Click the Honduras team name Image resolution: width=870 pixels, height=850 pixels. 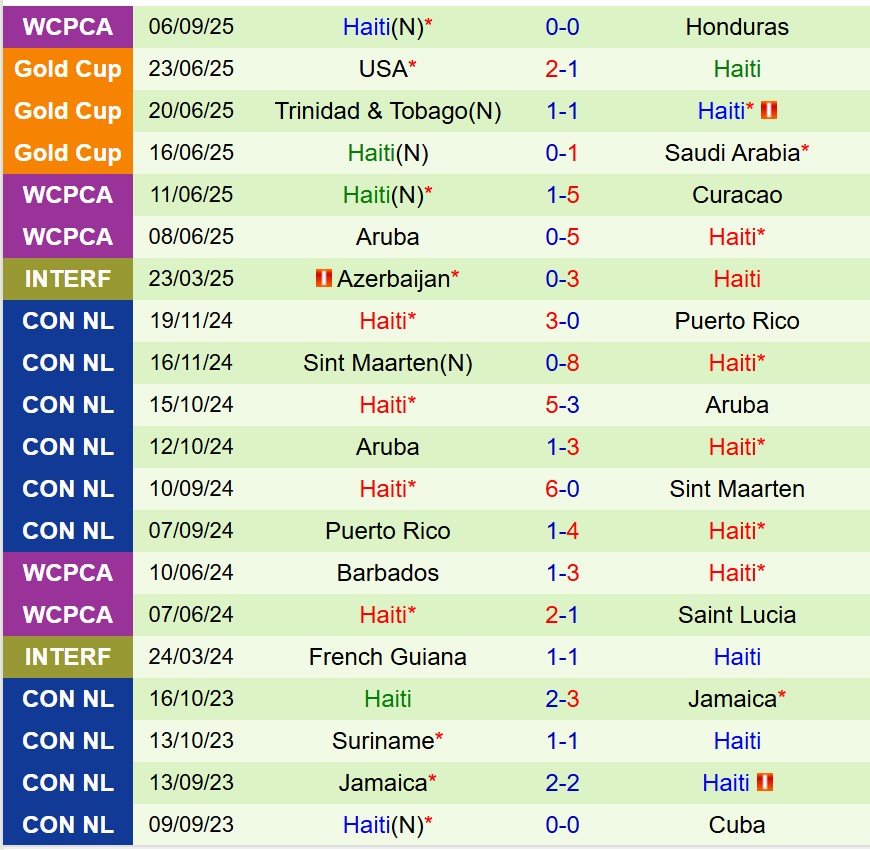tap(737, 27)
